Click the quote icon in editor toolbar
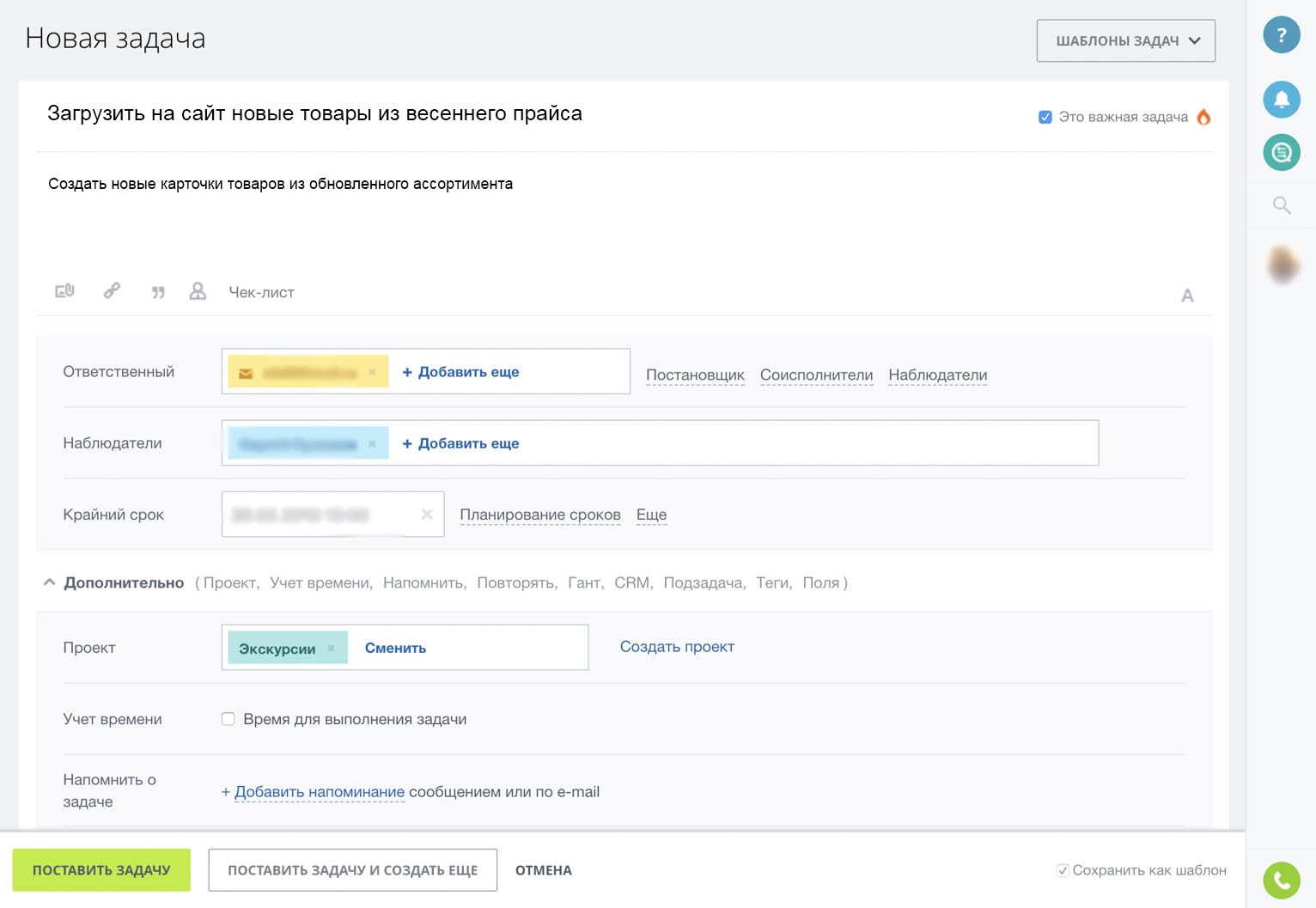 point(158,292)
